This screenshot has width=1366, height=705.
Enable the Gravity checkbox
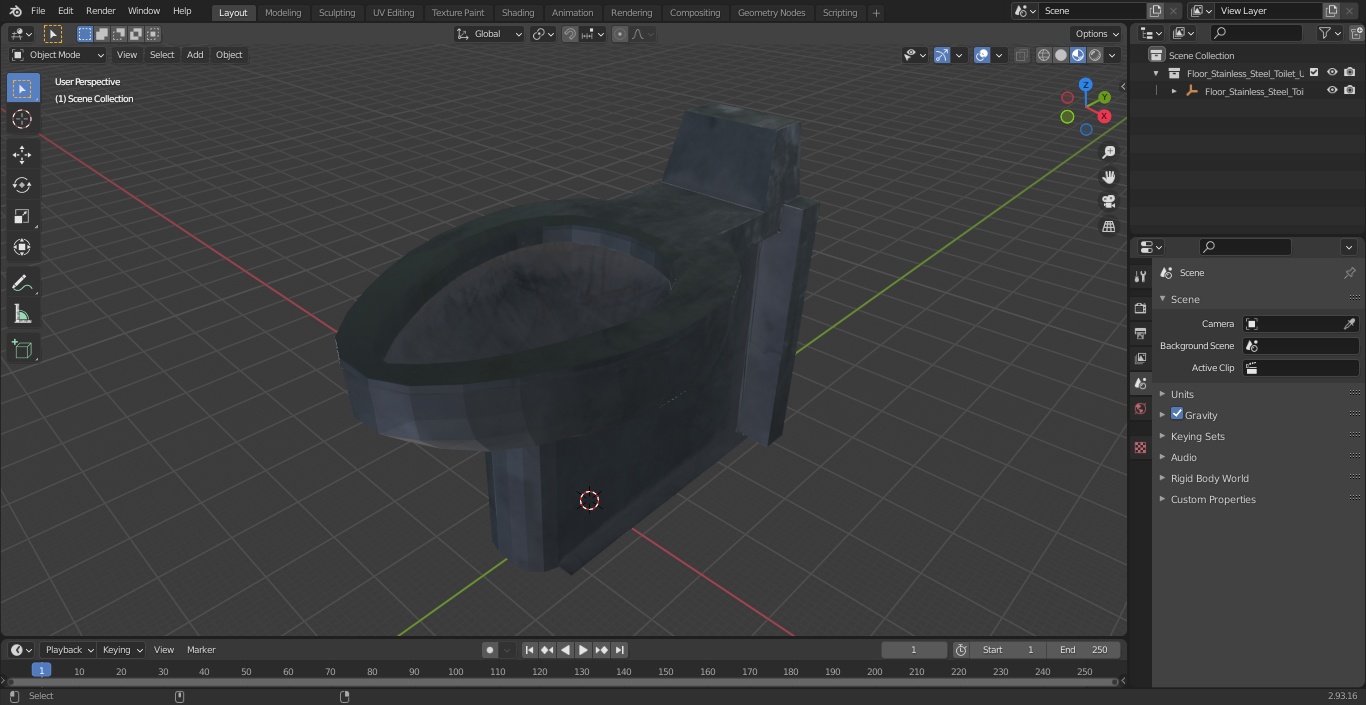tap(1177, 414)
